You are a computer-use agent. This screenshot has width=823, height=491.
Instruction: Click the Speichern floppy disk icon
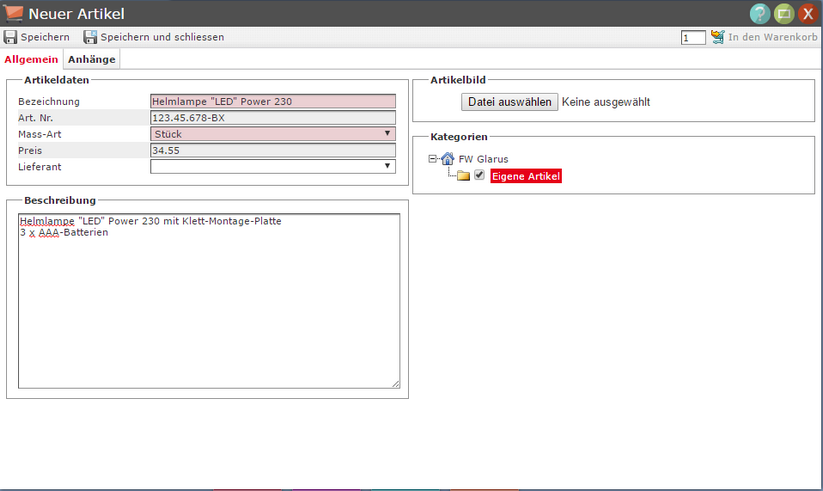(10, 37)
